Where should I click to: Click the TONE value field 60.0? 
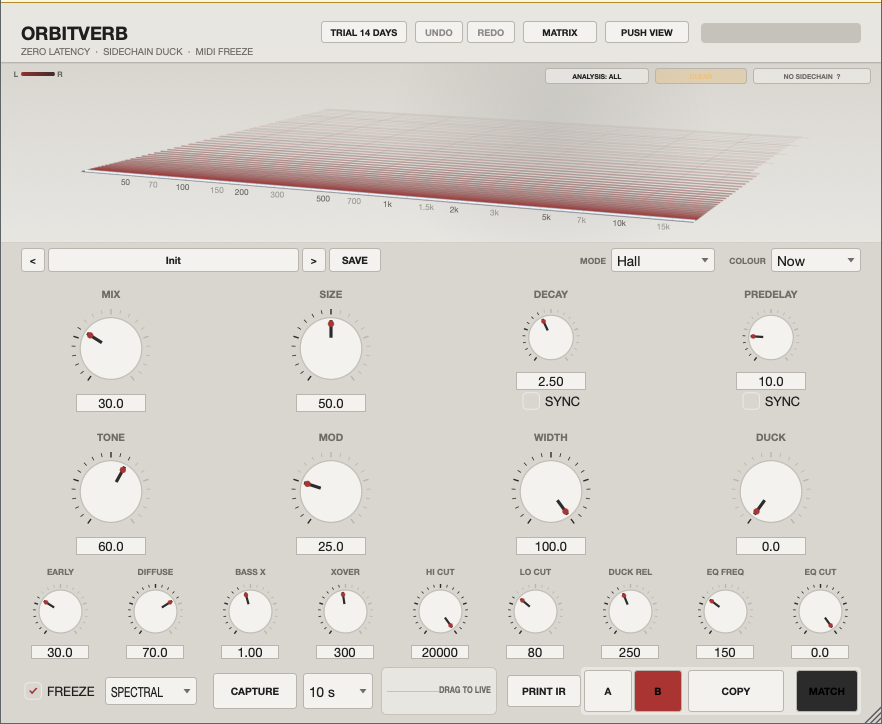[x=111, y=546]
